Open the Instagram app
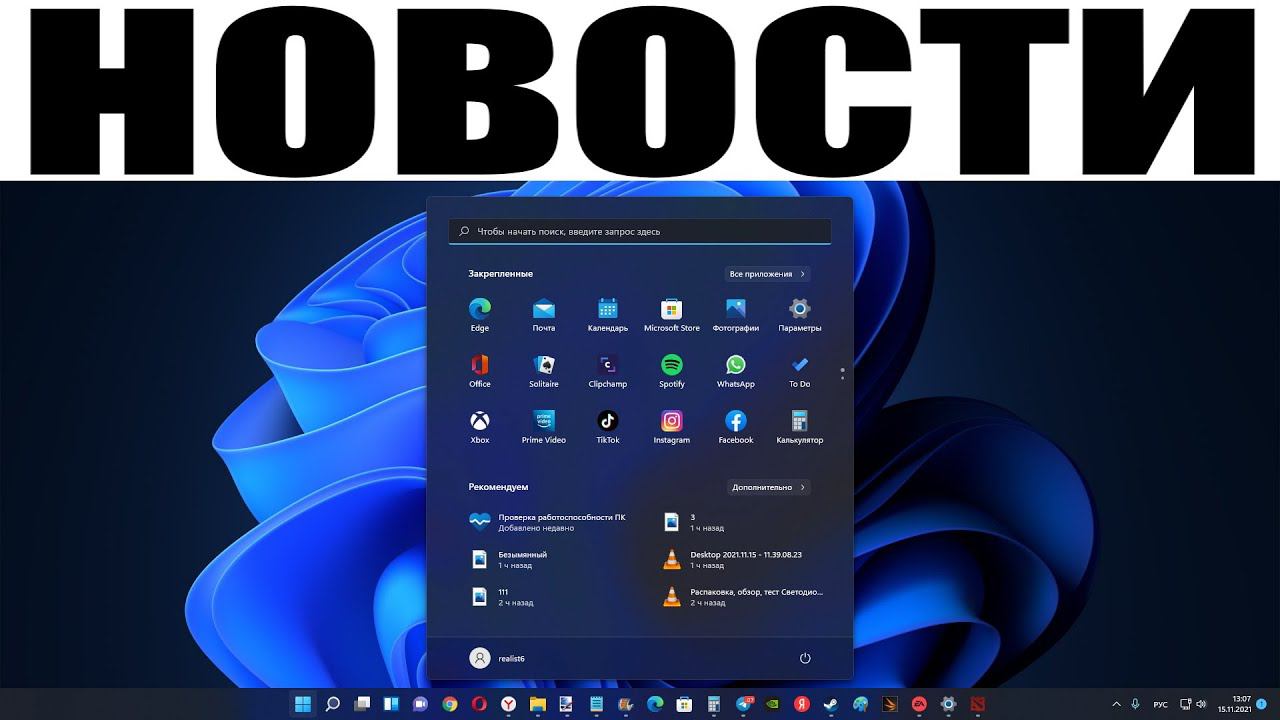 point(672,426)
